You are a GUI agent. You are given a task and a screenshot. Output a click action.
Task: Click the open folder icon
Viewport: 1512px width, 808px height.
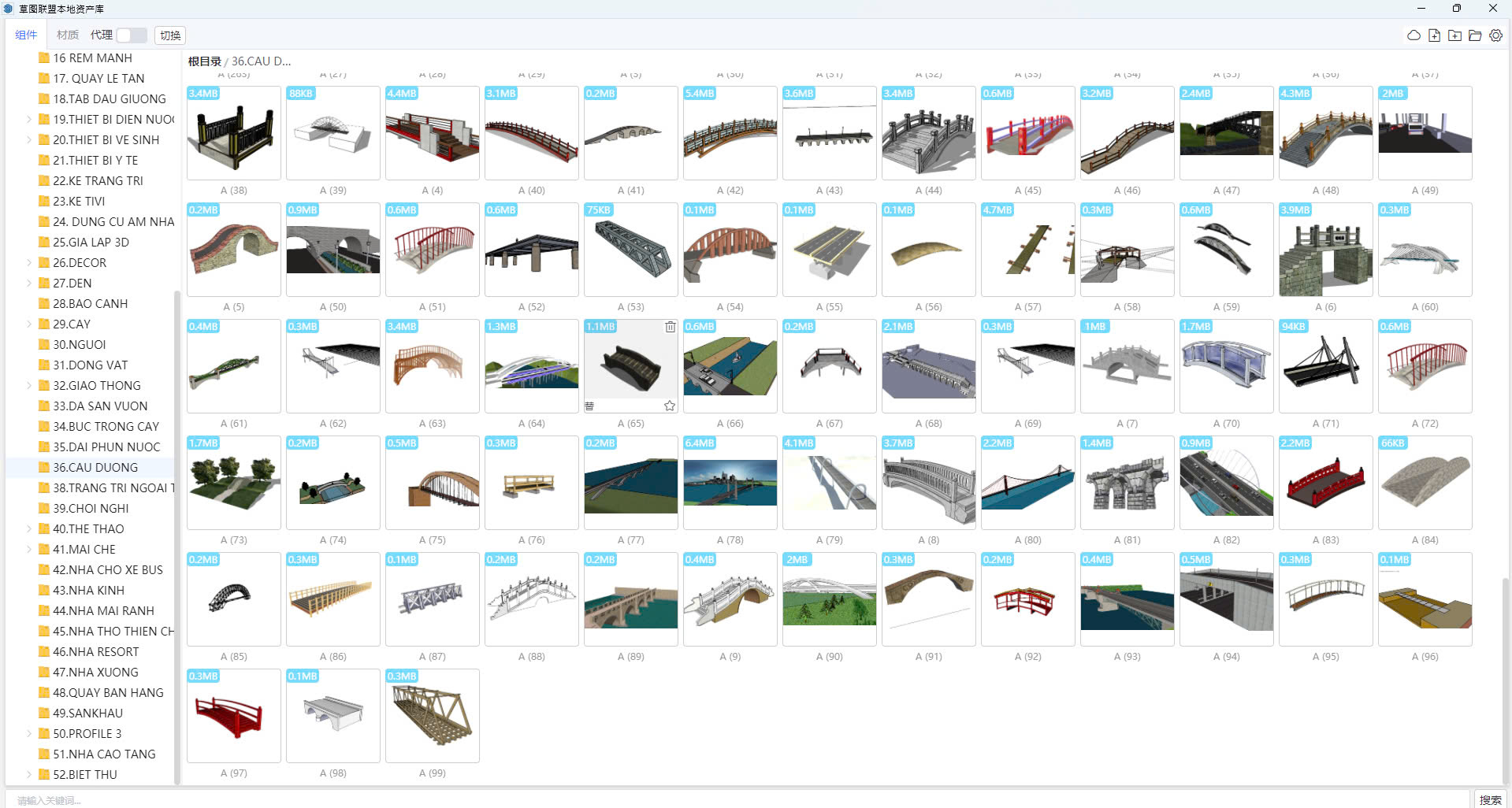pyautogui.click(x=1475, y=35)
